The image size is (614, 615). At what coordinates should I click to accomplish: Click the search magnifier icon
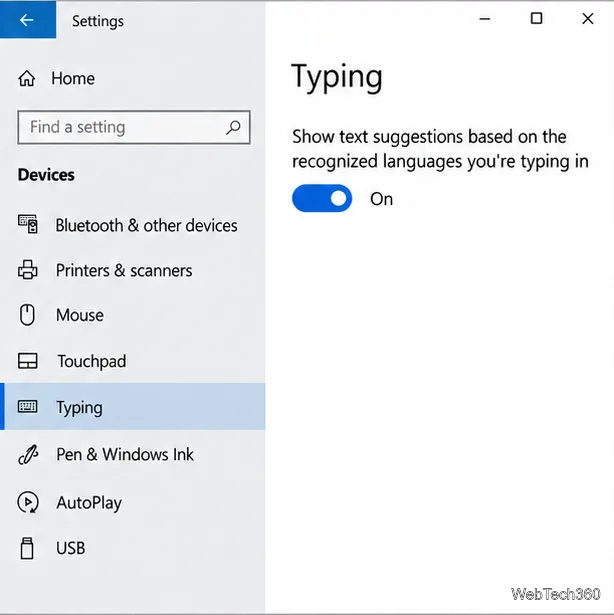click(x=233, y=127)
